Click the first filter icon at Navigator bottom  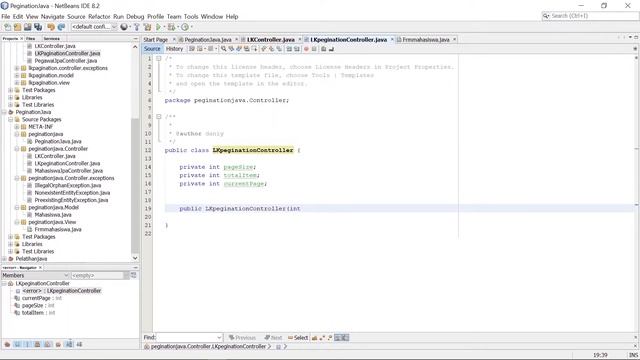7,344
